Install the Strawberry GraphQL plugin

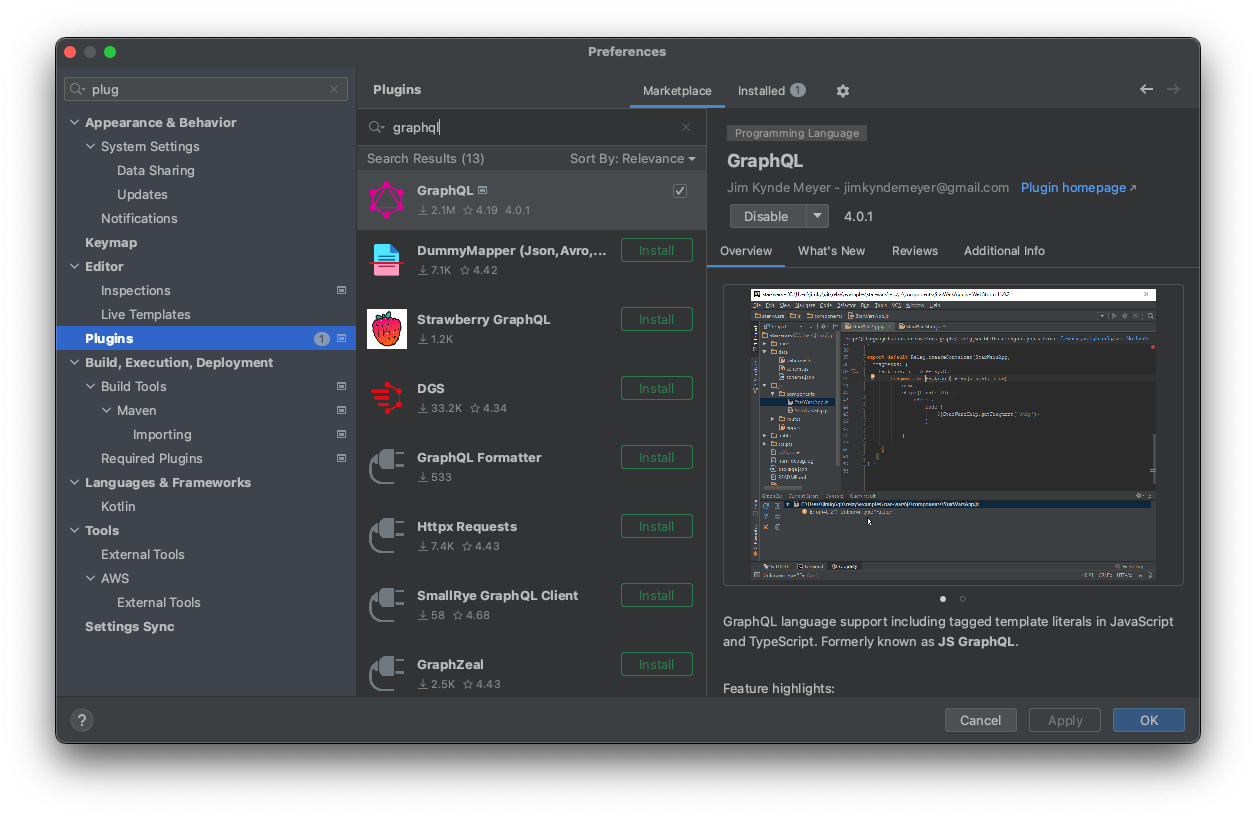(x=656, y=319)
